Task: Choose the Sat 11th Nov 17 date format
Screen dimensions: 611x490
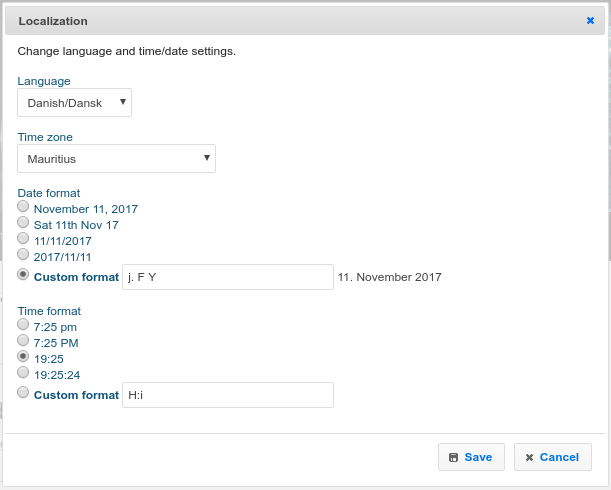Action: [23, 222]
